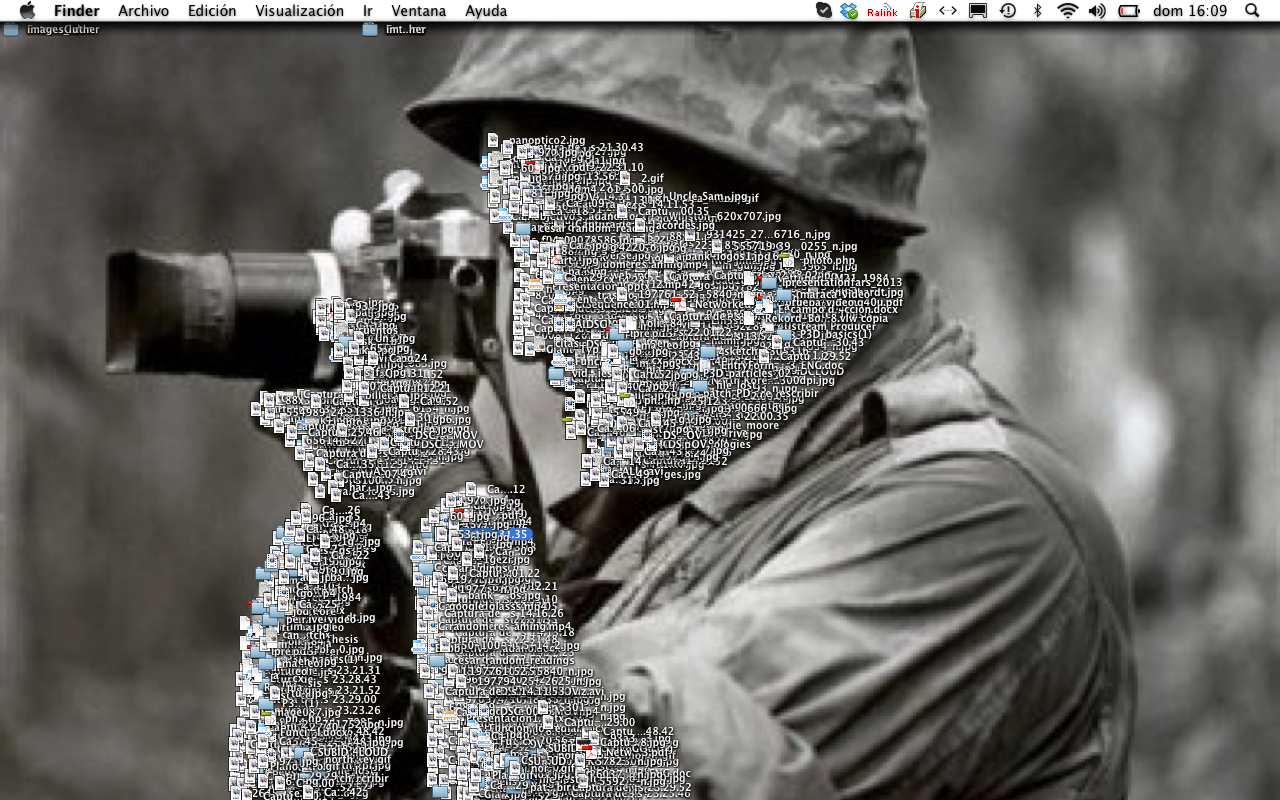
Task: Open the Ayuda menu
Action: (x=486, y=11)
